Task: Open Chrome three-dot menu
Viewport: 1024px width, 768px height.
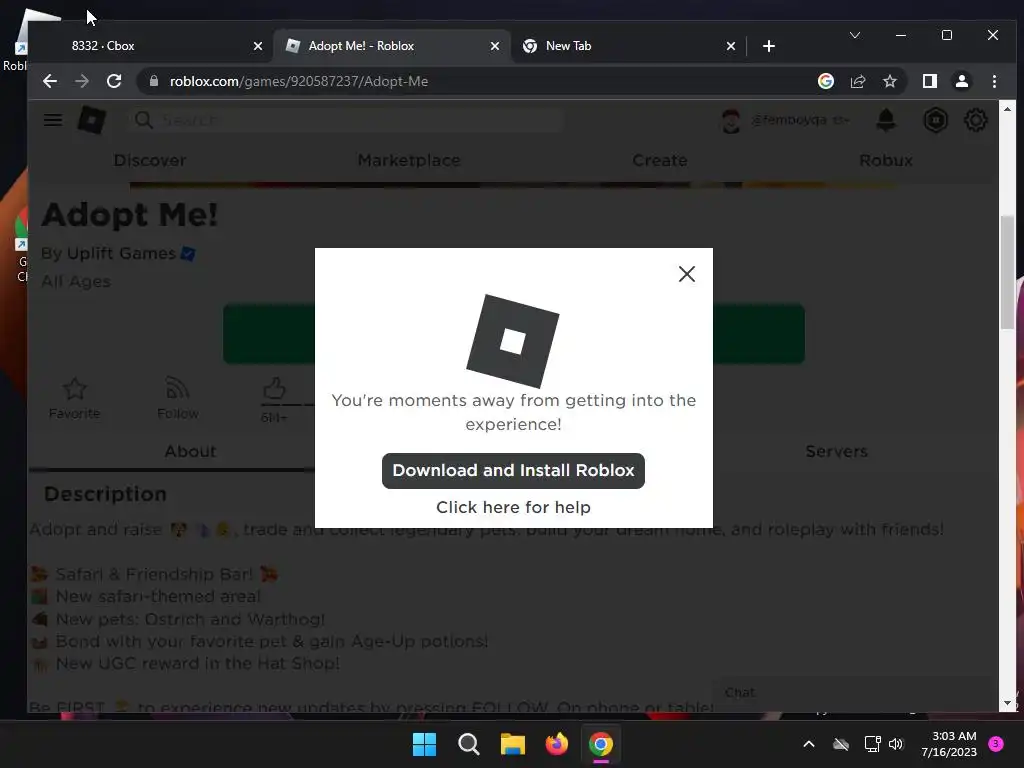Action: [994, 81]
